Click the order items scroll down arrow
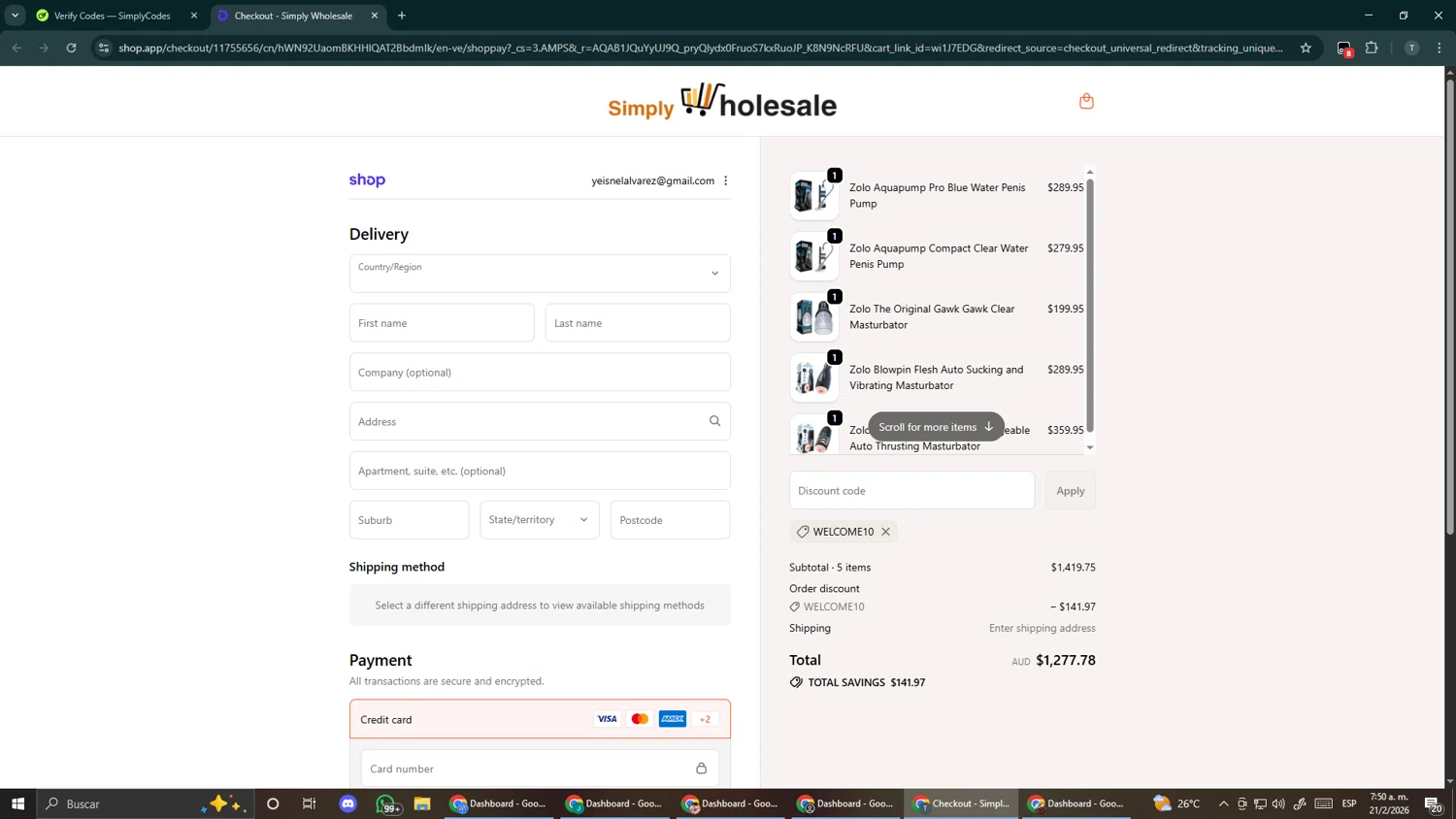 [1089, 448]
